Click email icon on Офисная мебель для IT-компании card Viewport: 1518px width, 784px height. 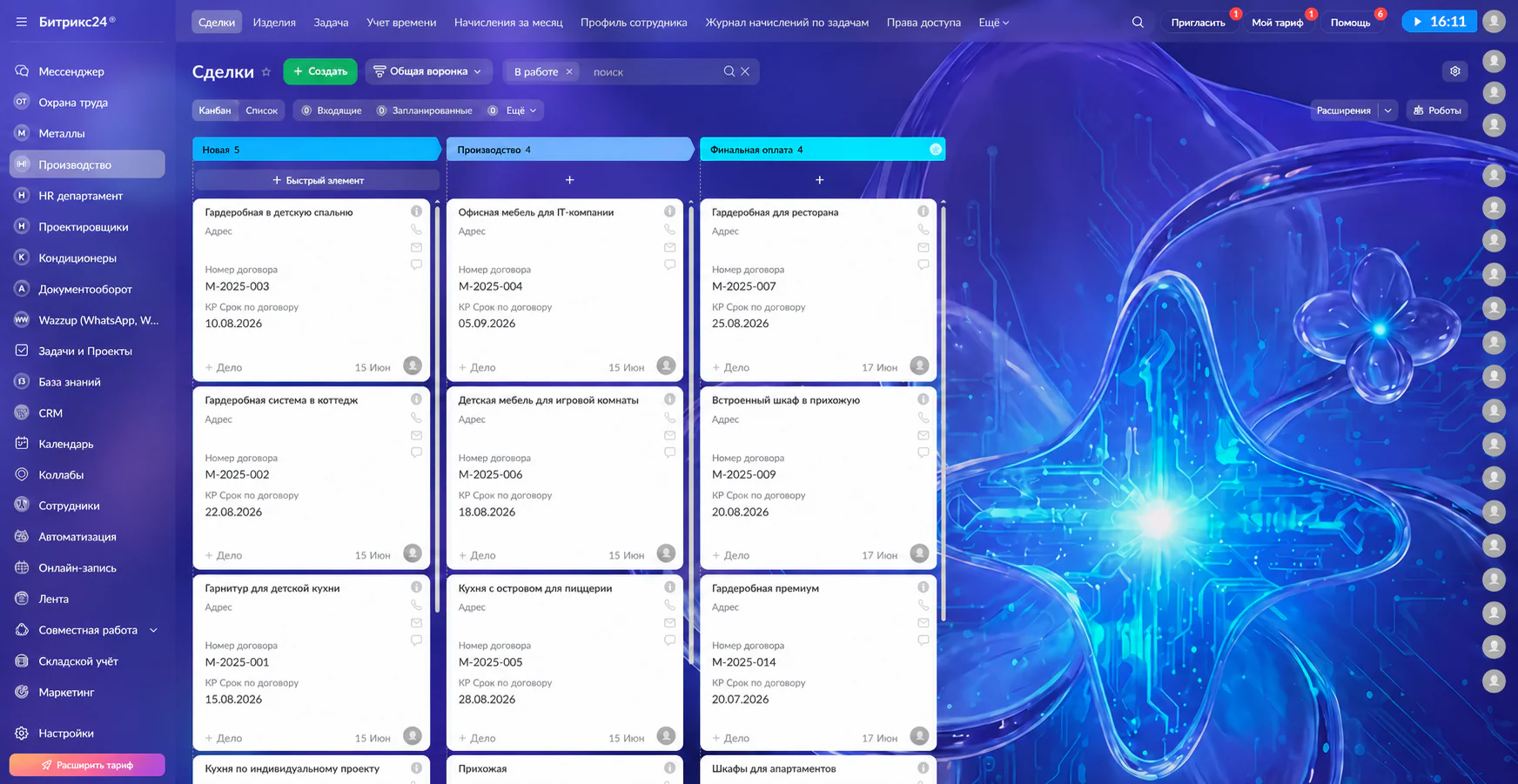(669, 247)
